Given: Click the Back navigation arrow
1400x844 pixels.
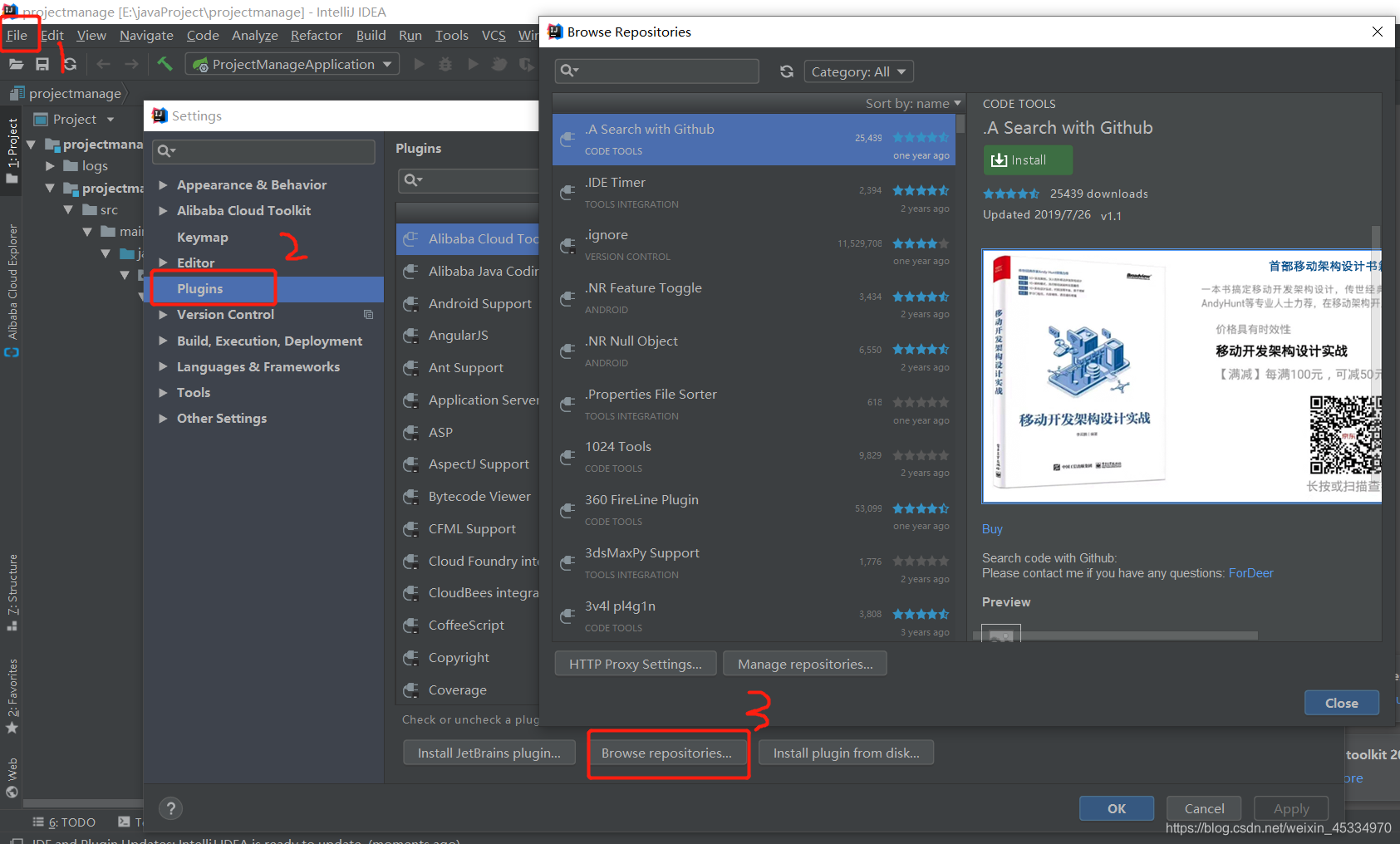Looking at the screenshot, I should [103, 64].
